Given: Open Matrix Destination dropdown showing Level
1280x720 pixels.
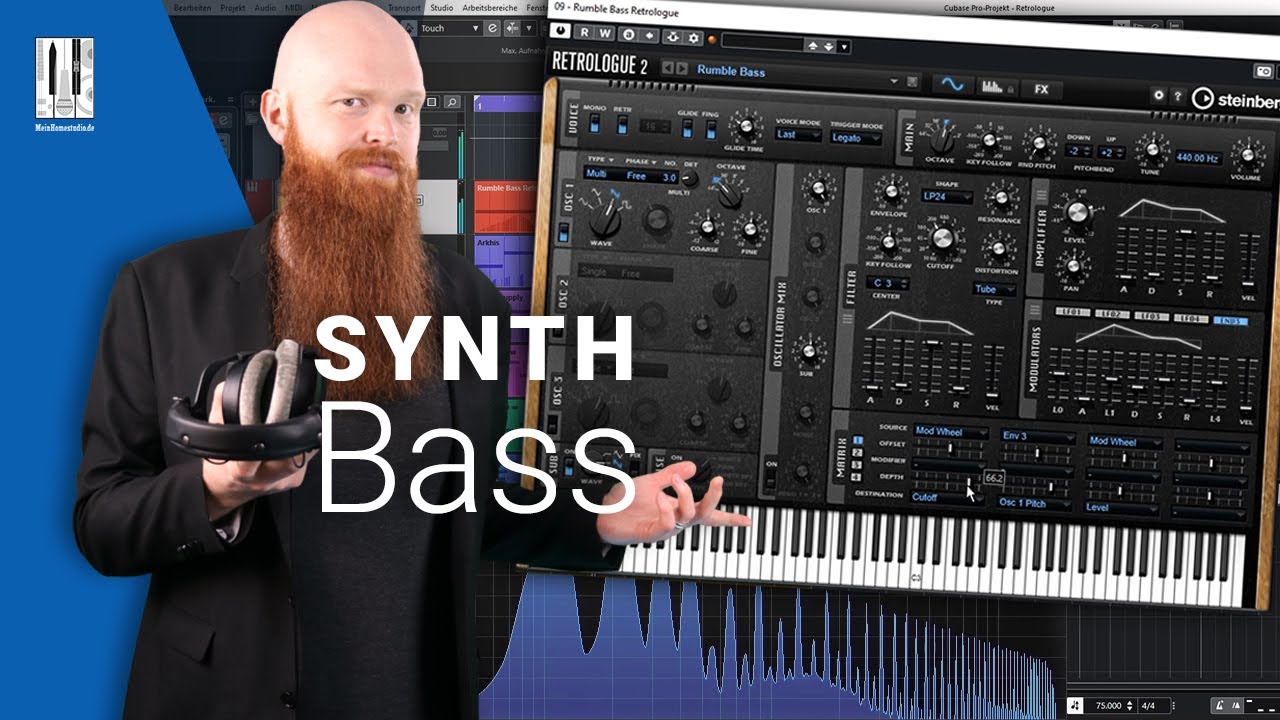Looking at the screenshot, I should [x=1123, y=507].
